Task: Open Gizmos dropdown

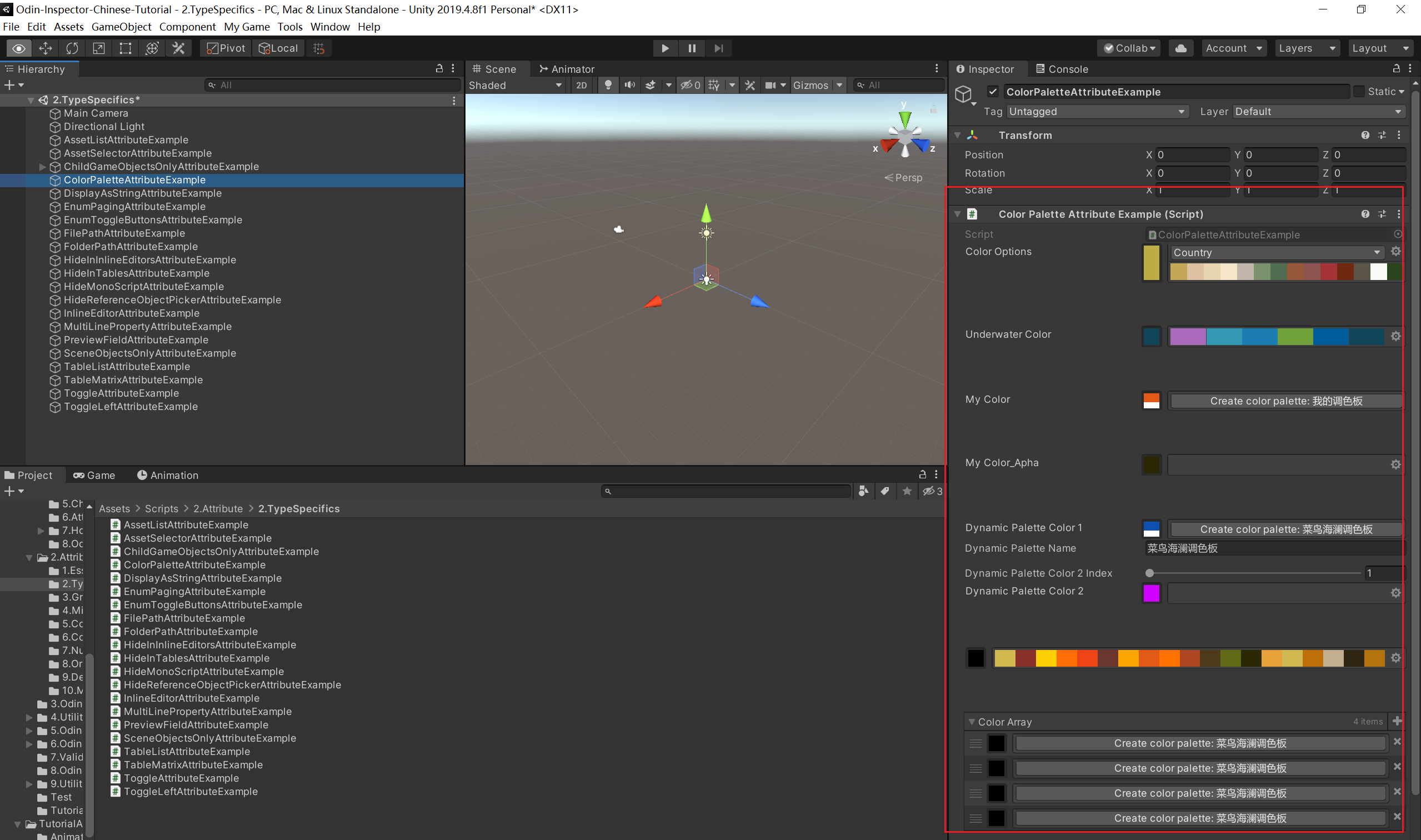Action: click(818, 85)
